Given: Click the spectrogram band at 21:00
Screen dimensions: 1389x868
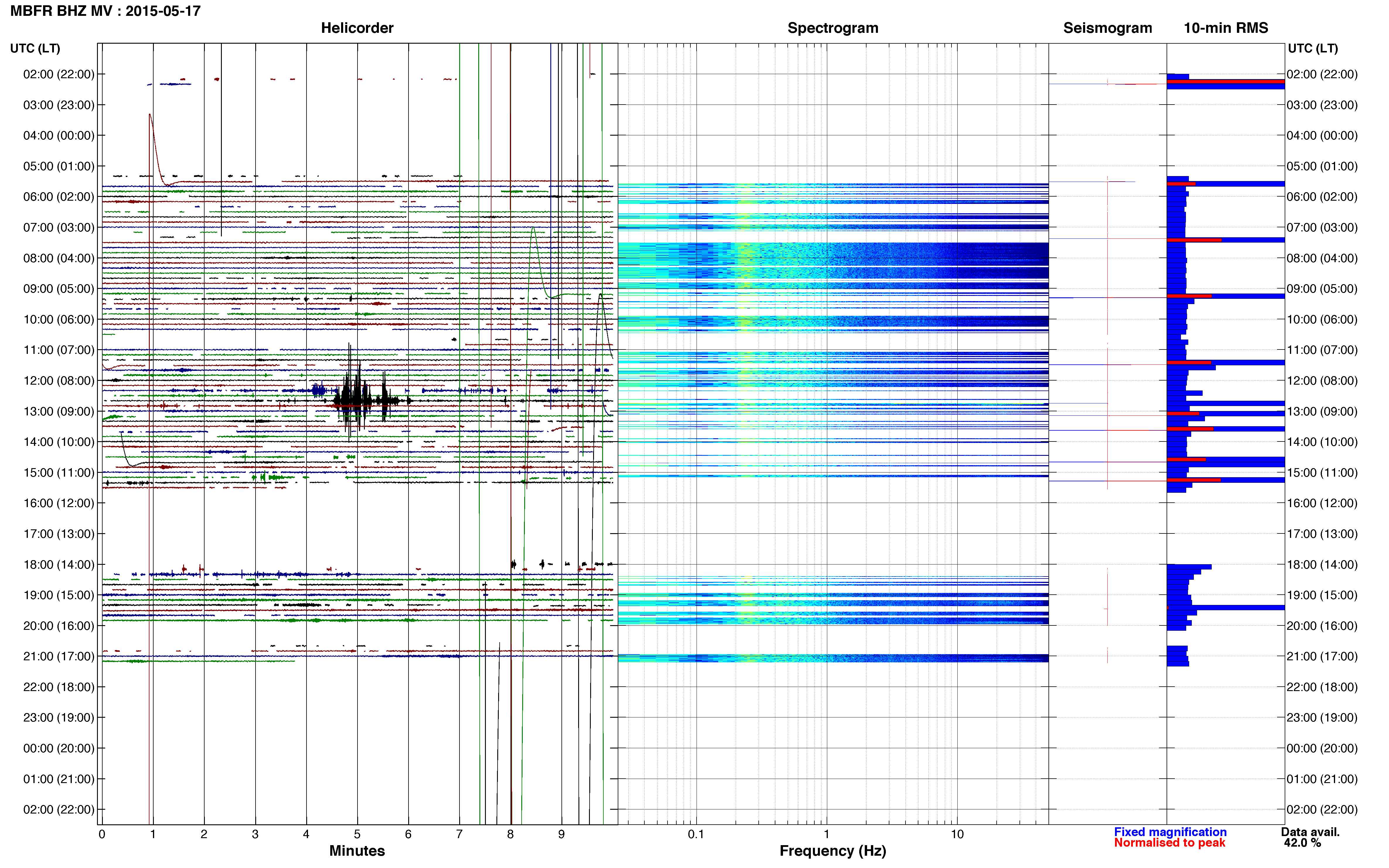Looking at the screenshot, I should point(833,658).
